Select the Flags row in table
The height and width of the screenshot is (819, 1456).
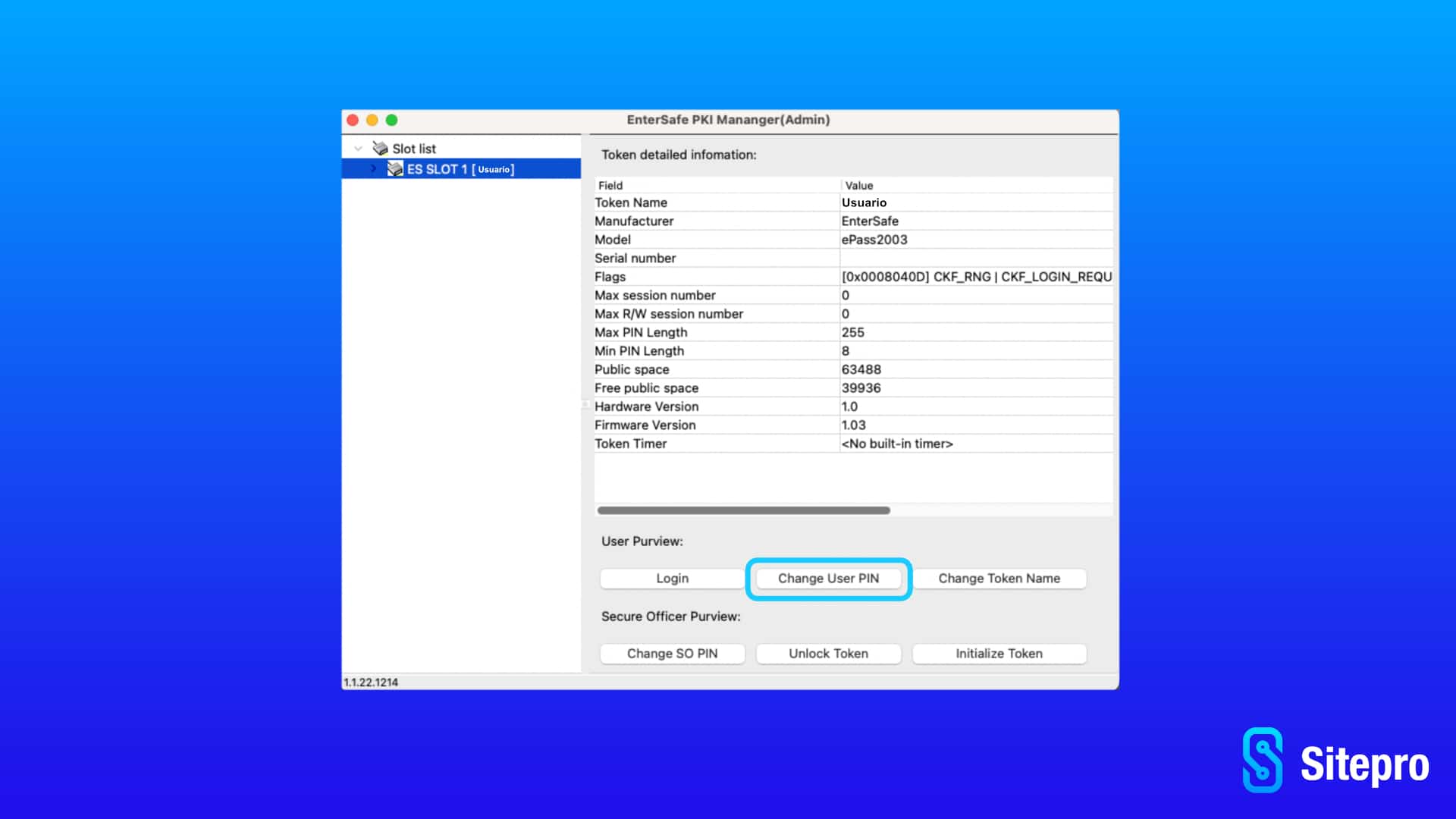853,277
